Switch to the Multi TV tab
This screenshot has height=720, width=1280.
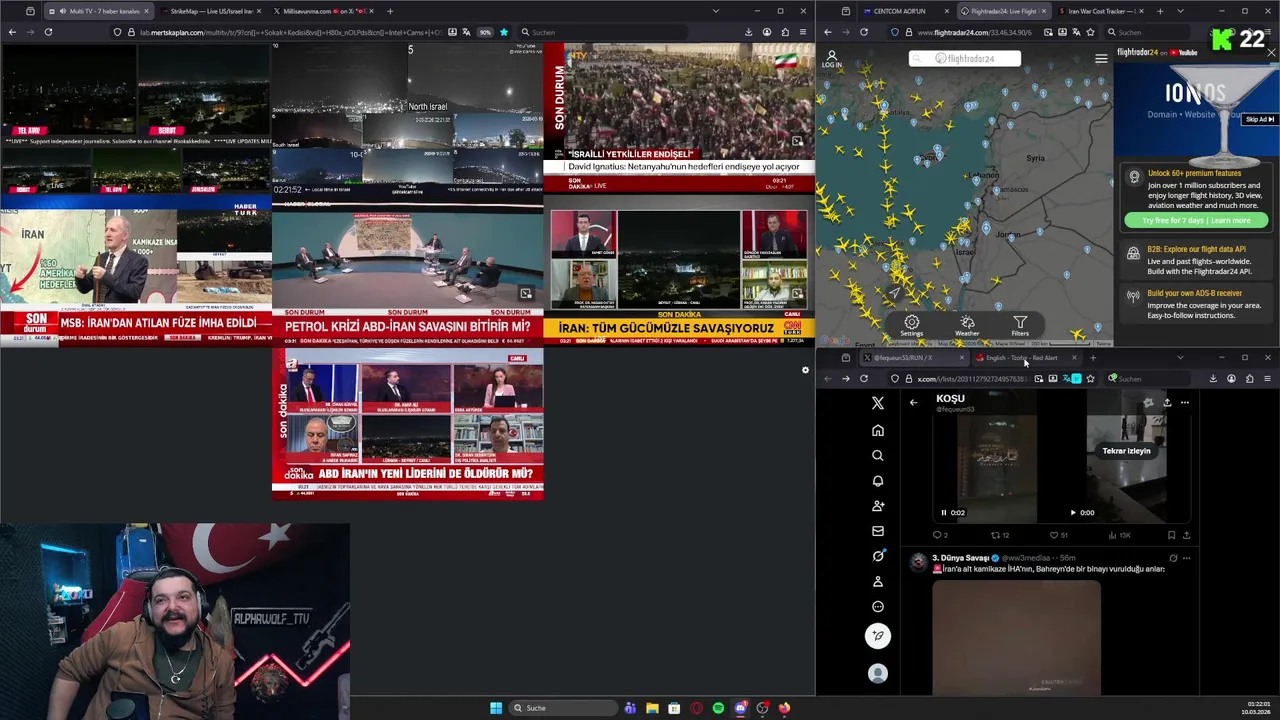tap(98, 11)
